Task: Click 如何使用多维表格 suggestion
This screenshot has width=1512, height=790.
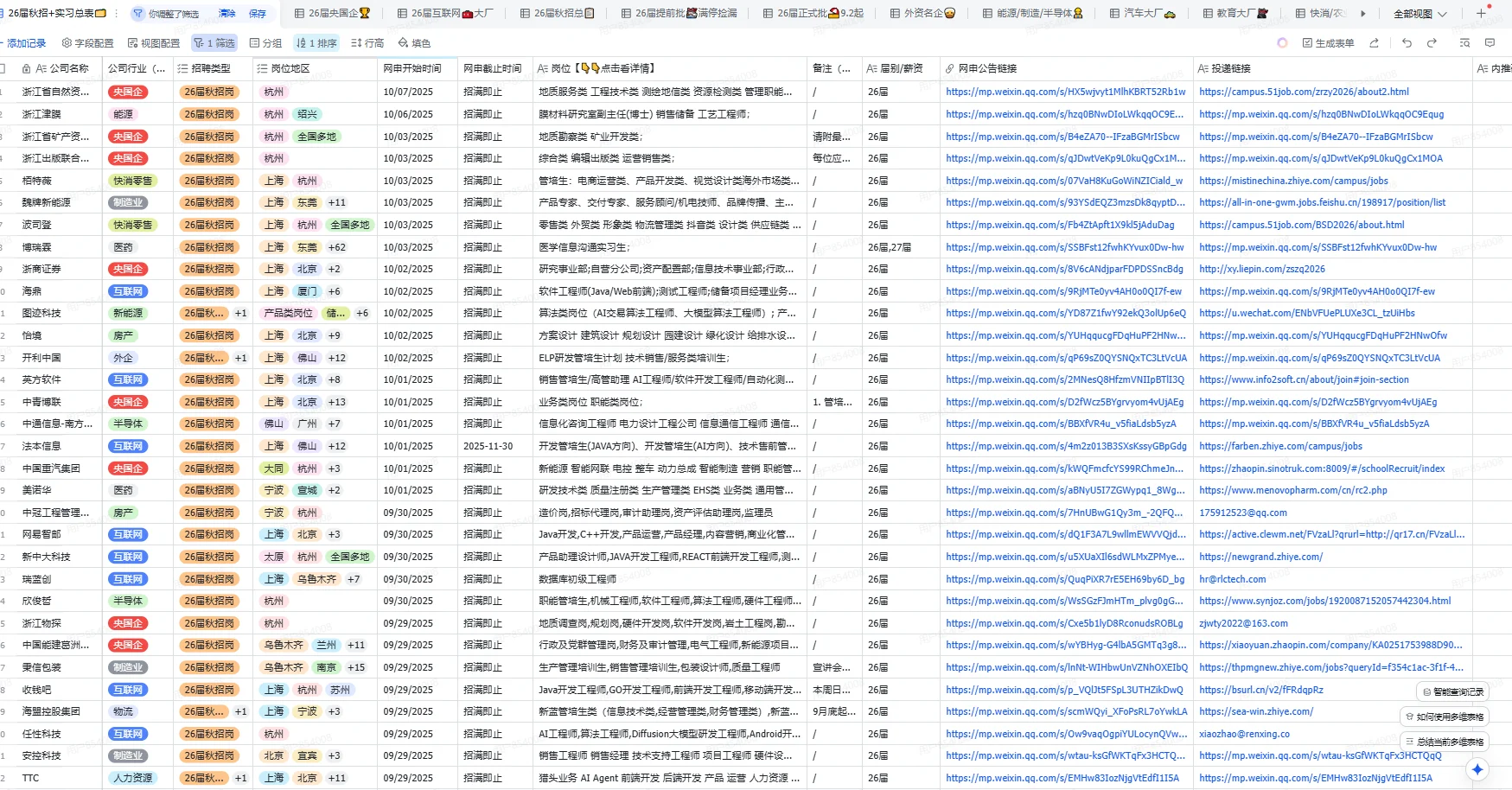Action: tap(1444, 717)
